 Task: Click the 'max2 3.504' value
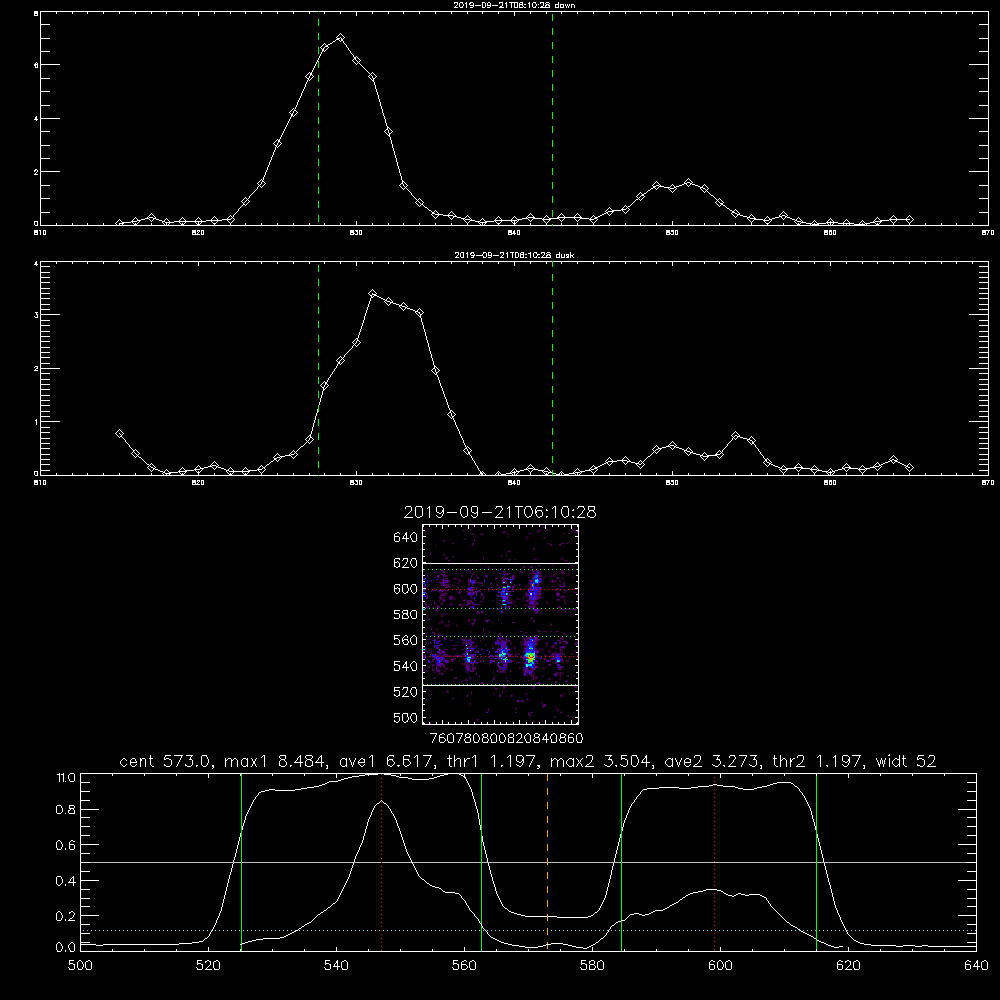click(601, 761)
